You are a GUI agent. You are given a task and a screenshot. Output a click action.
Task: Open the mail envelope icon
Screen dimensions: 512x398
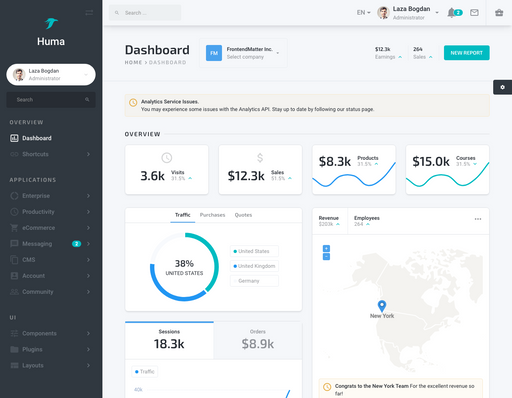(x=474, y=13)
